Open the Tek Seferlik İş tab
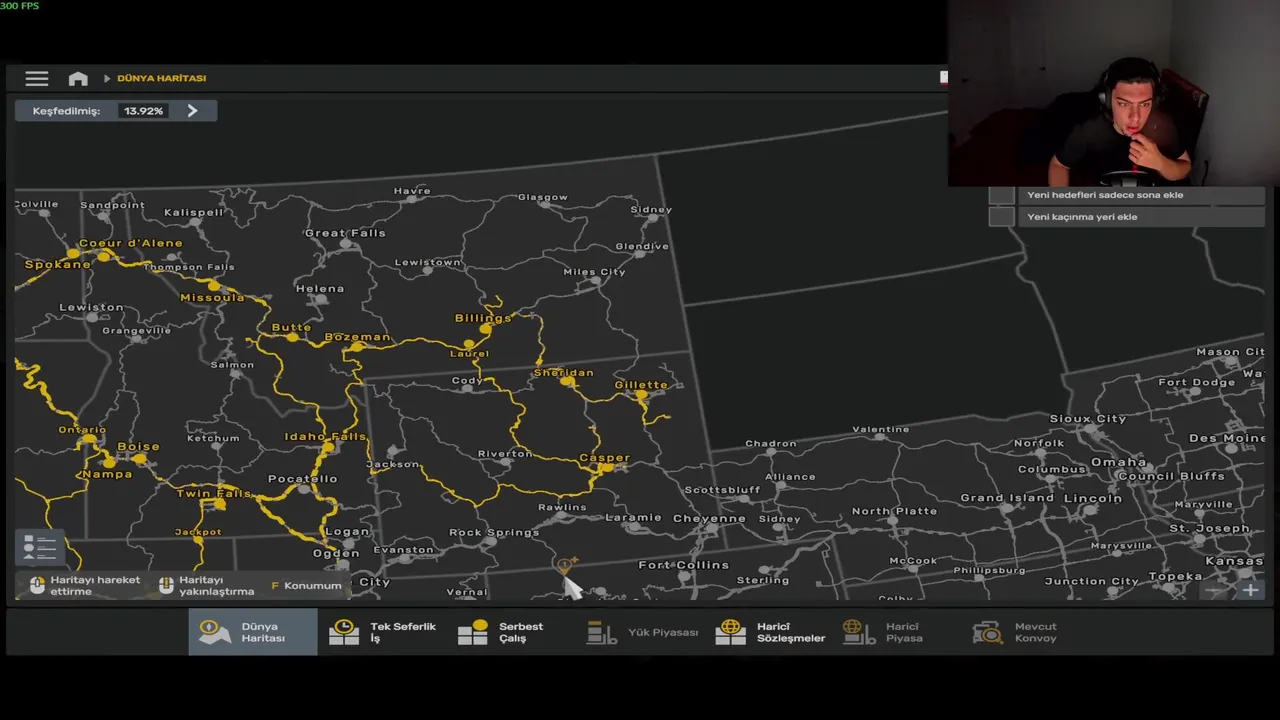 383,632
